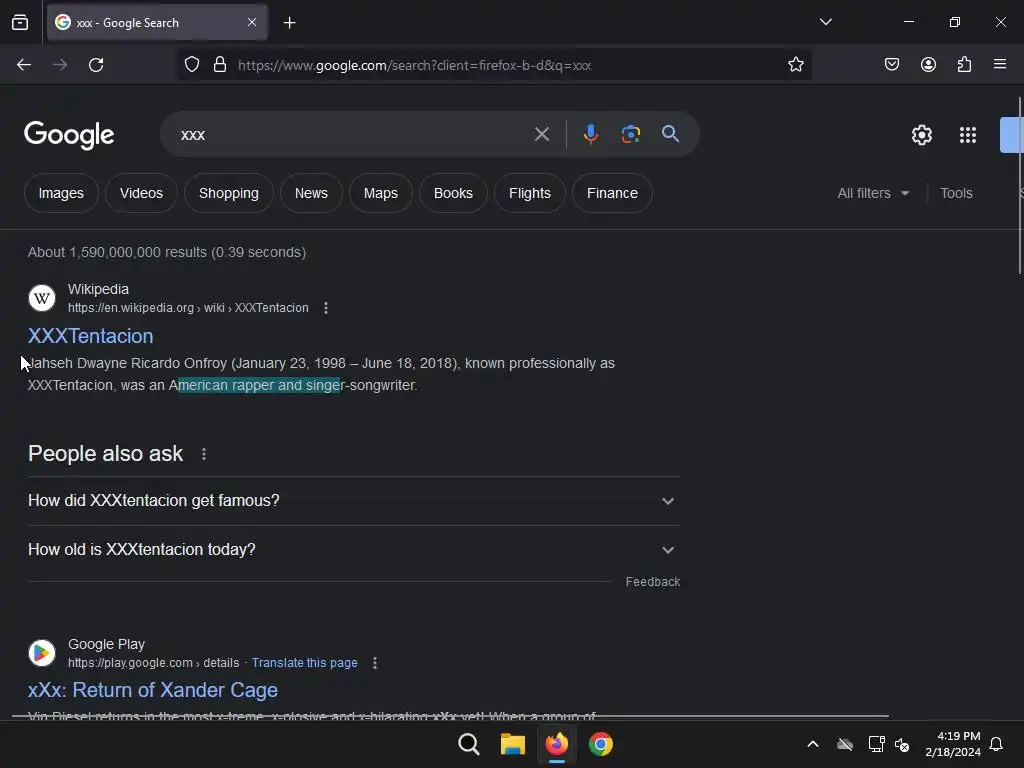Open Wikipedia result options menu

click(326, 308)
